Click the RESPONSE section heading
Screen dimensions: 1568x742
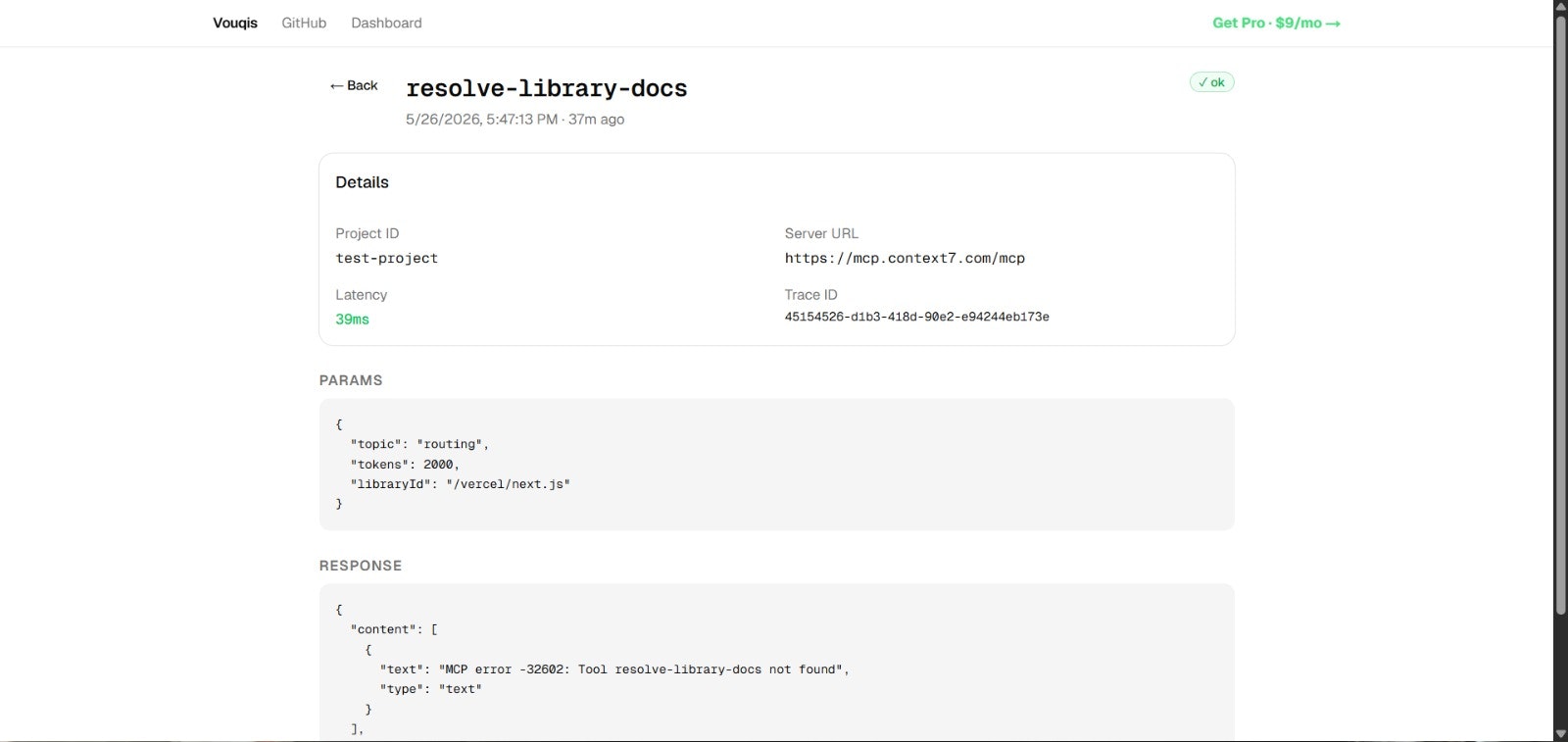coord(361,566)
